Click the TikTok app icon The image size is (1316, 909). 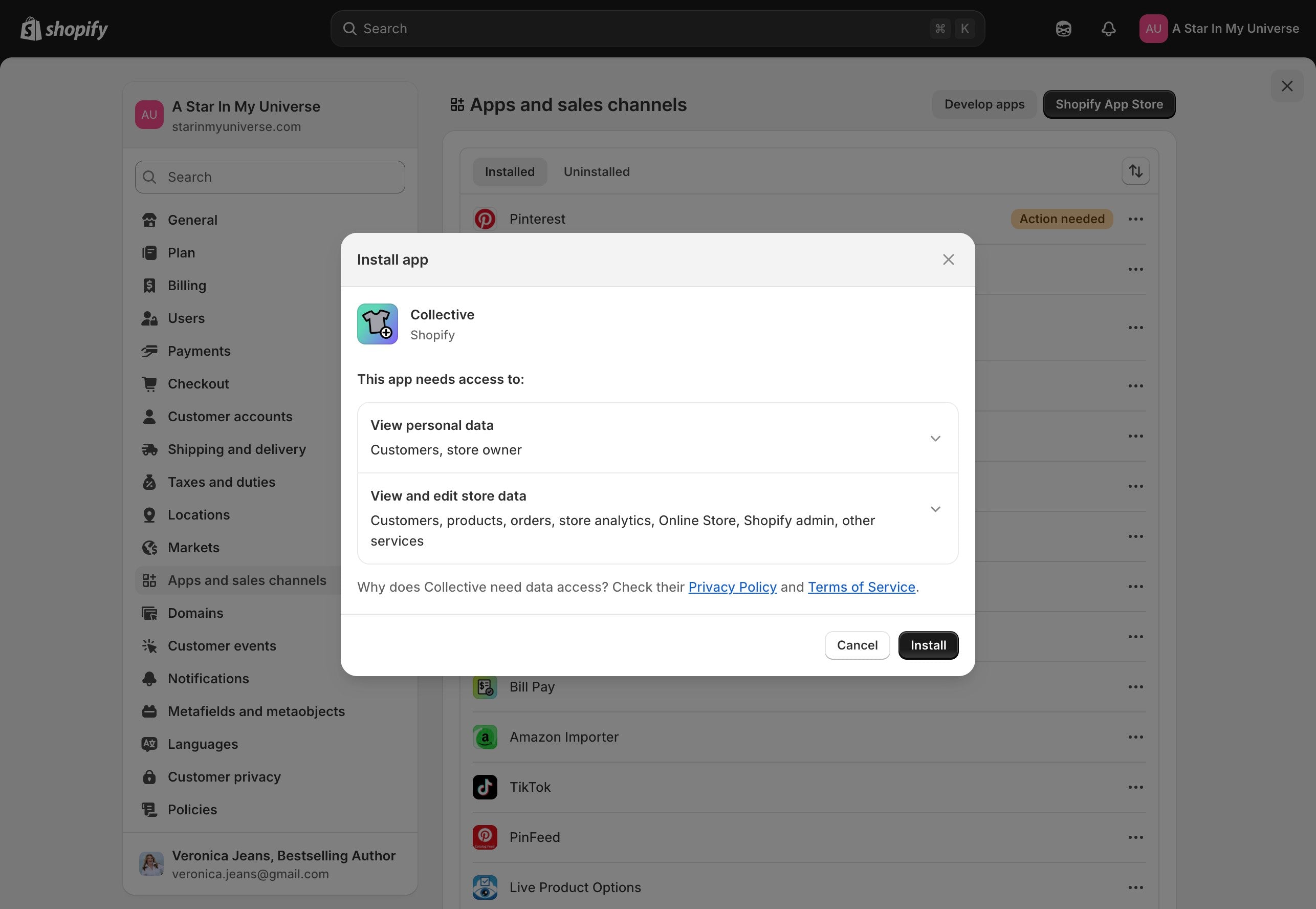pos(485,787)
